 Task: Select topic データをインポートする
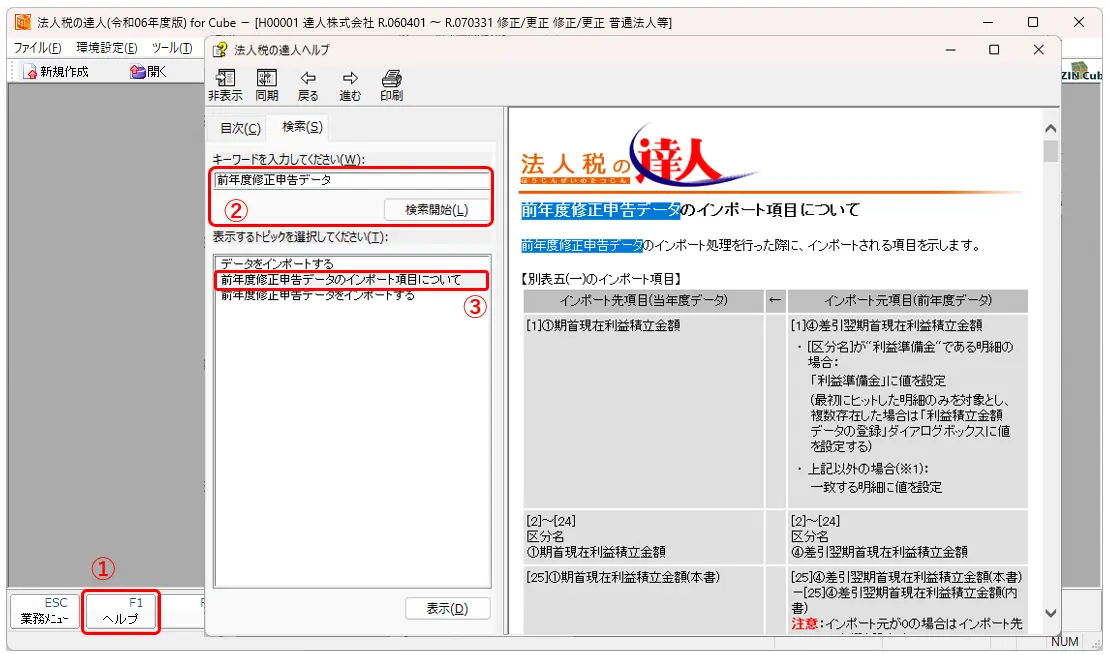(277, 263)
